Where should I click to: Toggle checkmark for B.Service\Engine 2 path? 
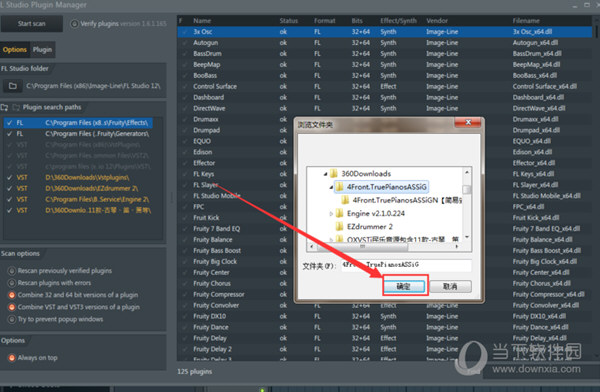pyautogui.click(x=10, y=199)
